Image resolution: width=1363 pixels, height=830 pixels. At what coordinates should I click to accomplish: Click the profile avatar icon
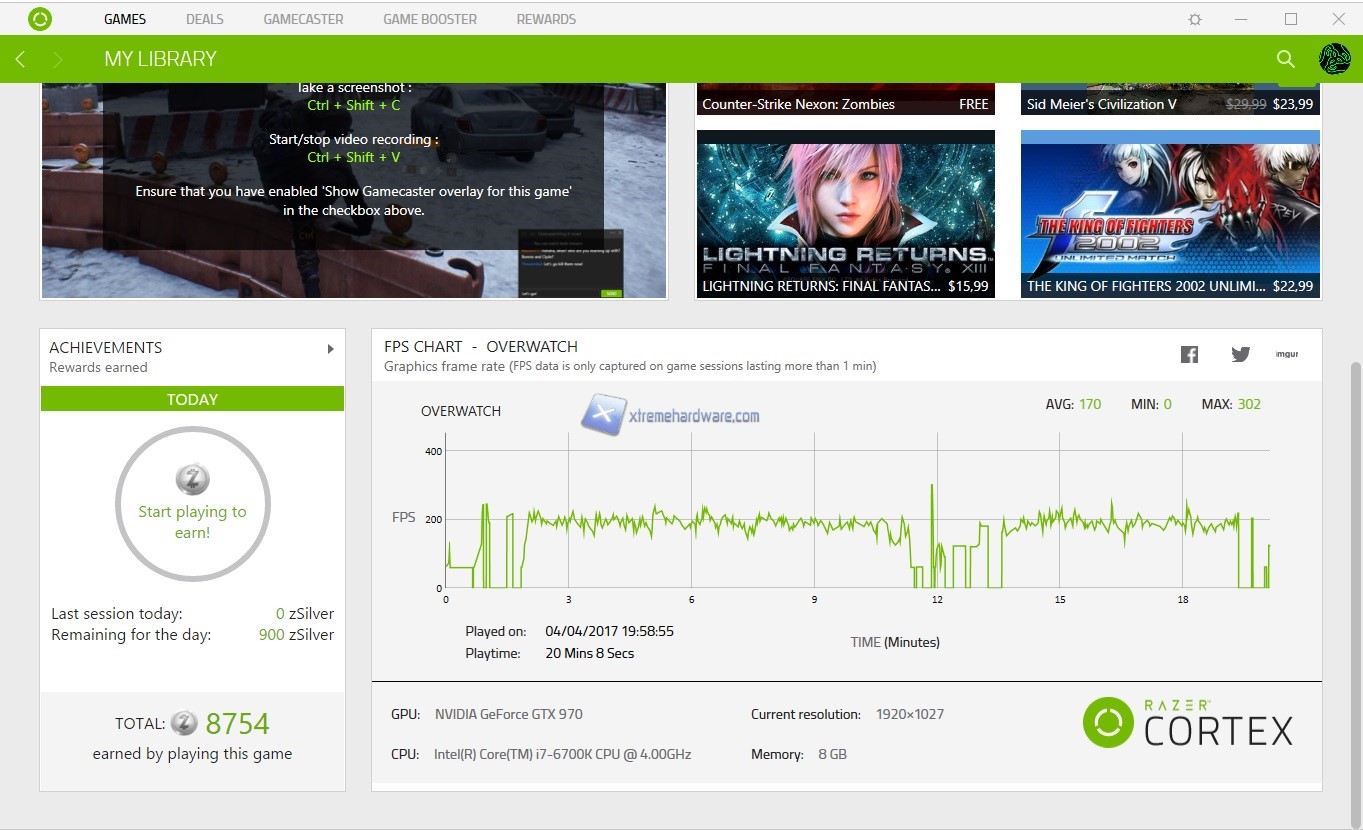click(1337, 58)
